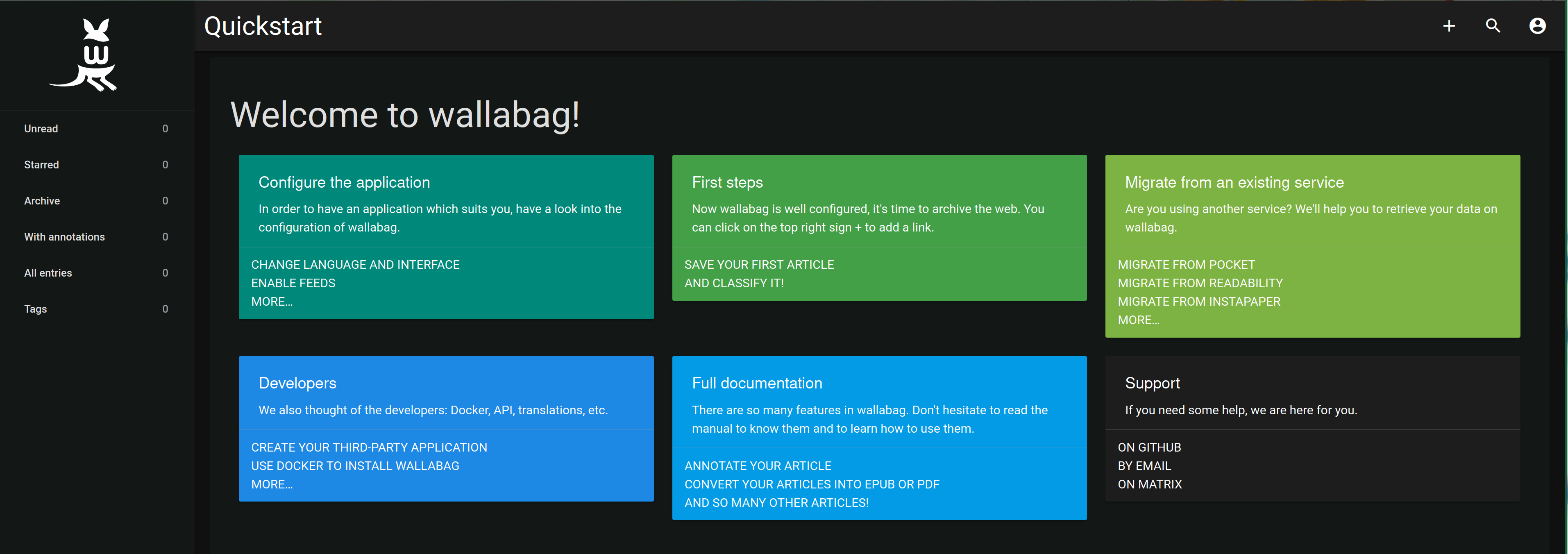Click And so many other articles! link
This screenshot has height=554, width=1568.
point(776,502)
